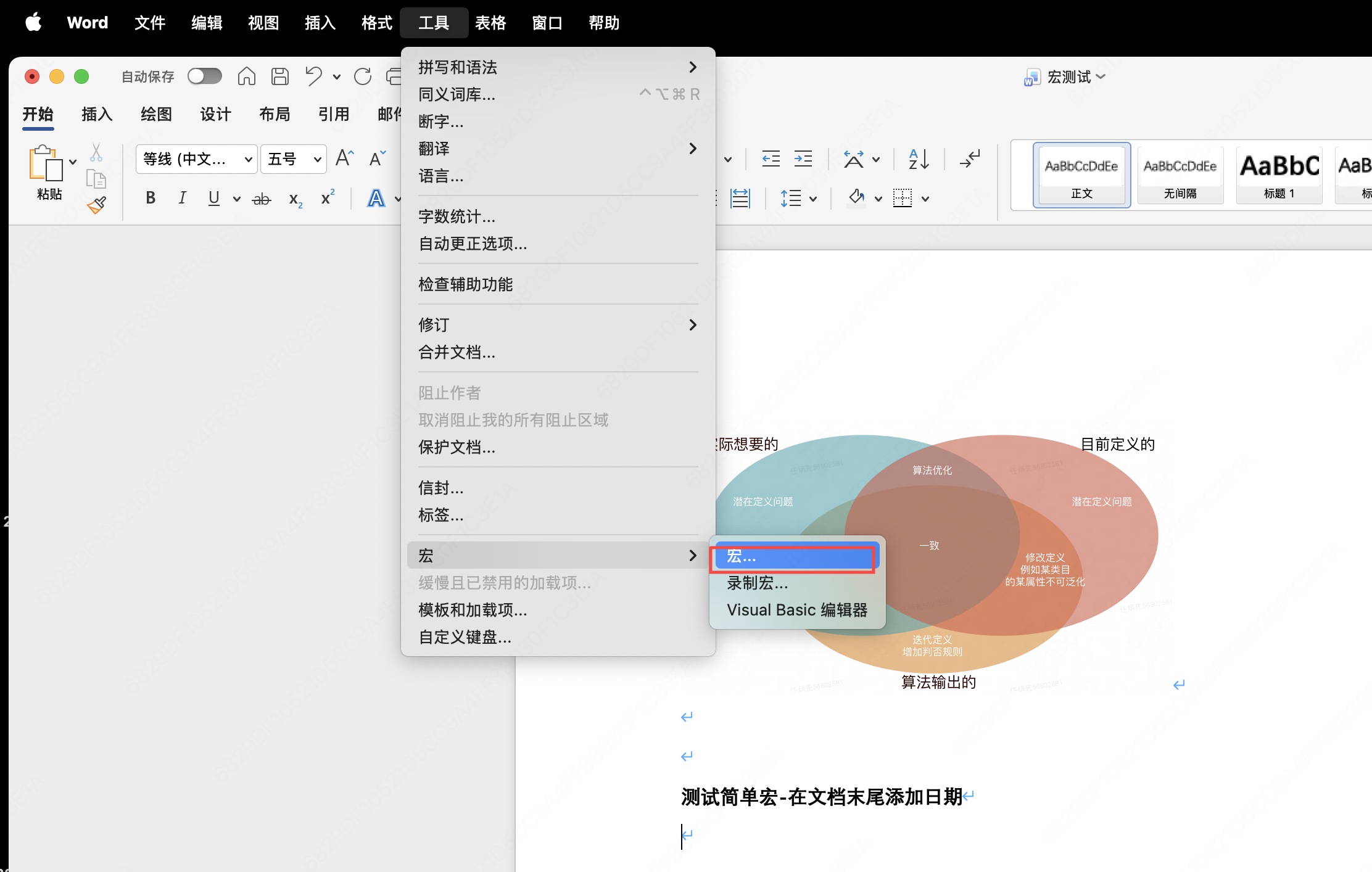This screenshot has height=872, width=1372.
Task: Select 字数统计... from Tools menu
Action: (x=457, y=216)
